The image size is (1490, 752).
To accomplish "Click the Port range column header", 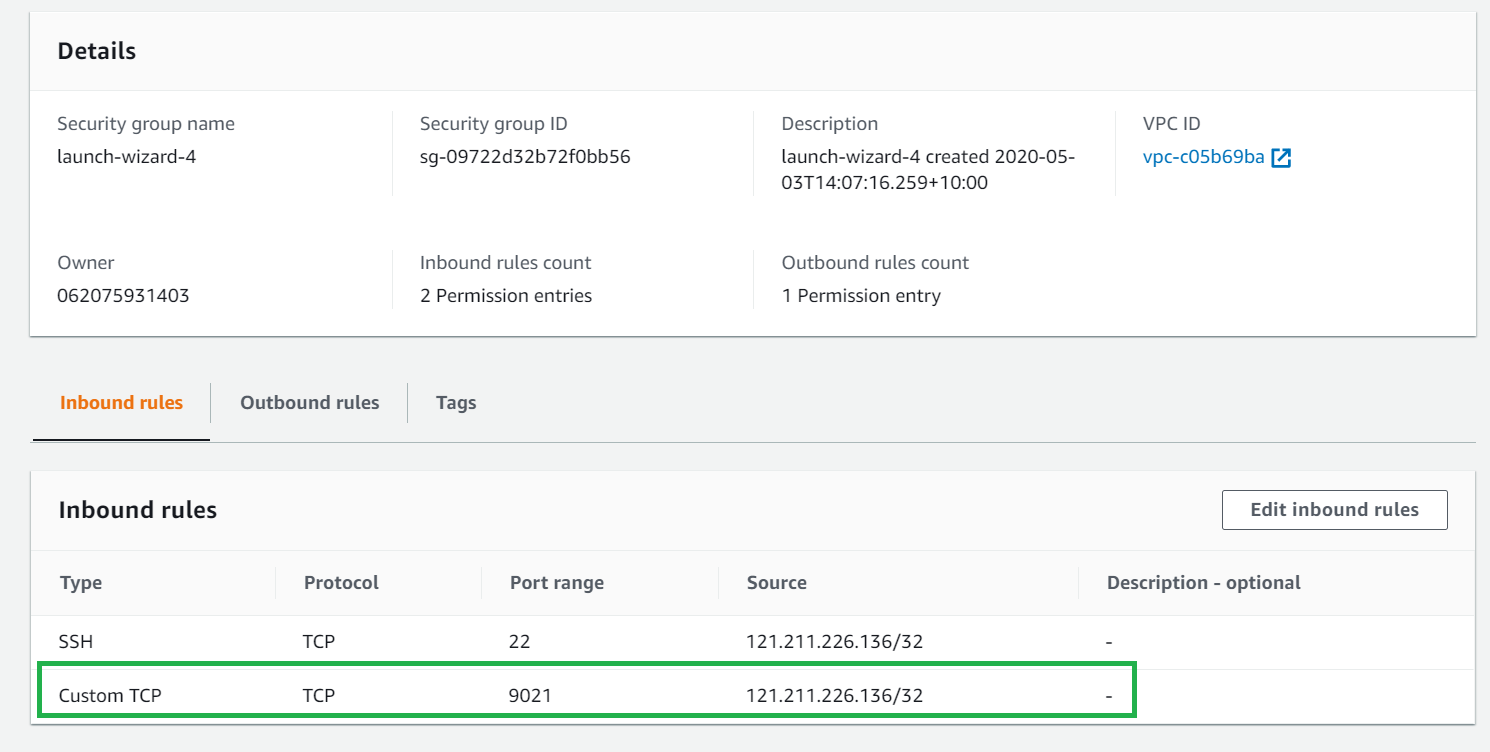I will 556,583.
